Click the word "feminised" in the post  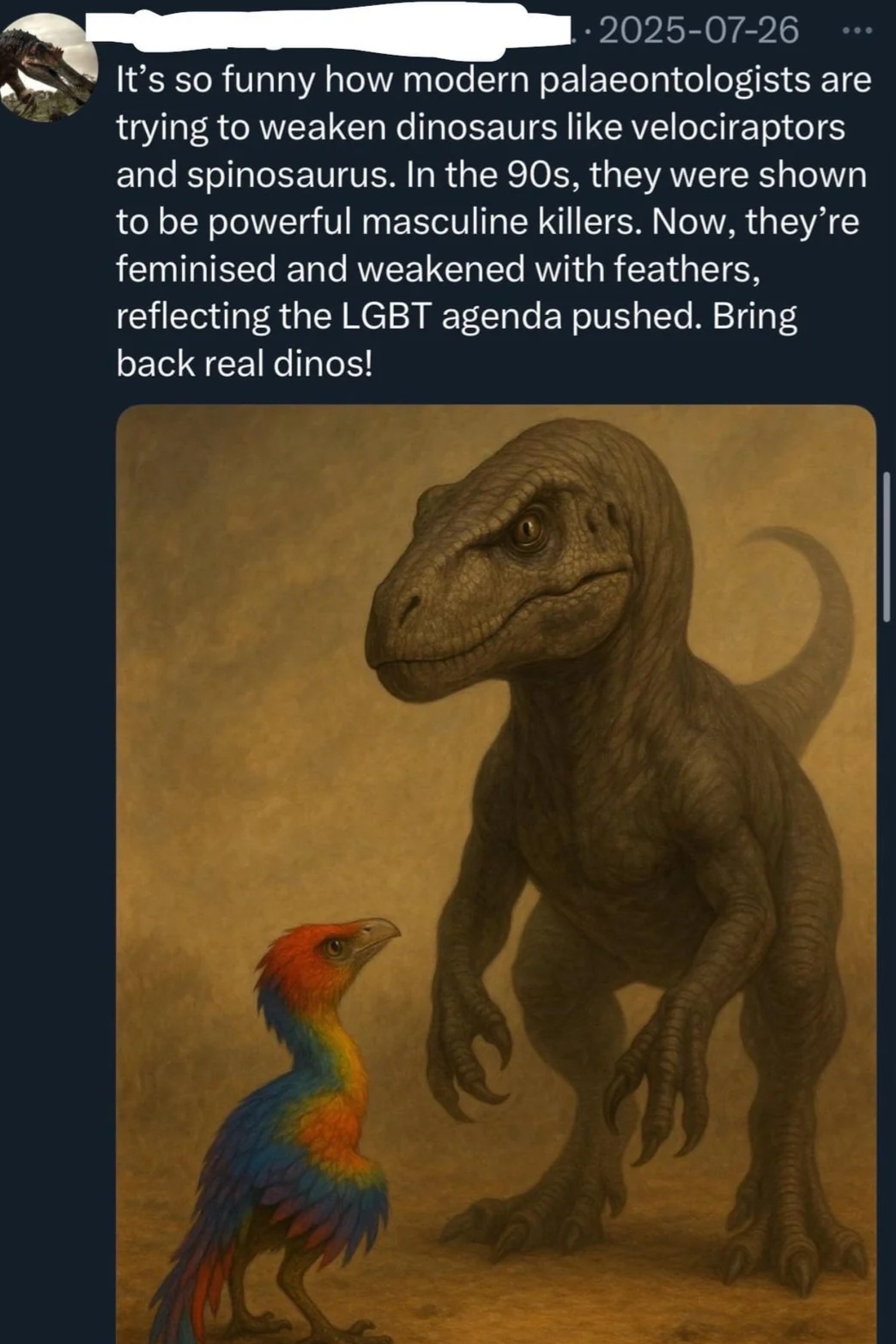197,269
